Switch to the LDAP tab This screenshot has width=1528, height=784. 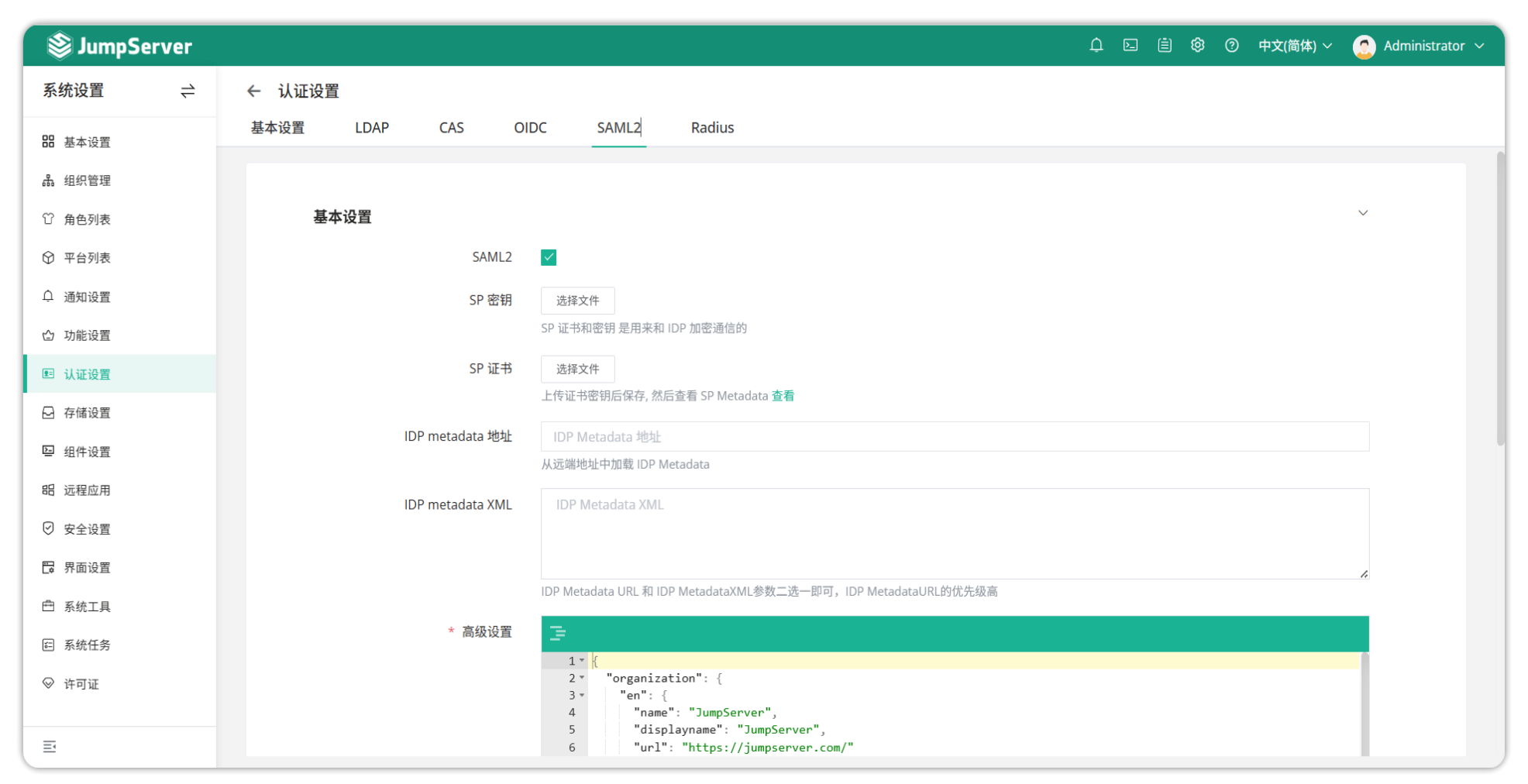(x=372, y=128)
